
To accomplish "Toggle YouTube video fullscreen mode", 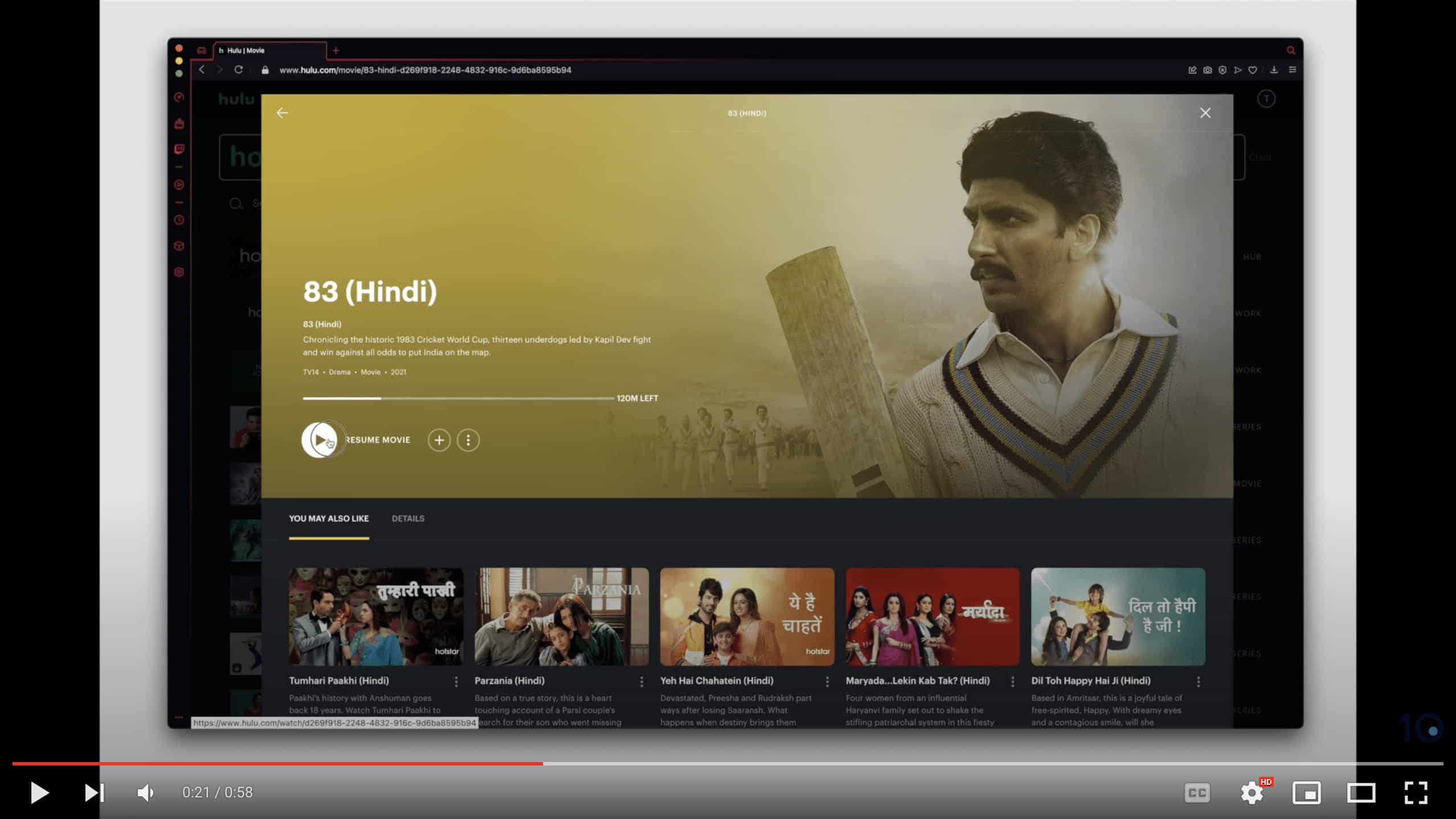I will [1417, 792].
